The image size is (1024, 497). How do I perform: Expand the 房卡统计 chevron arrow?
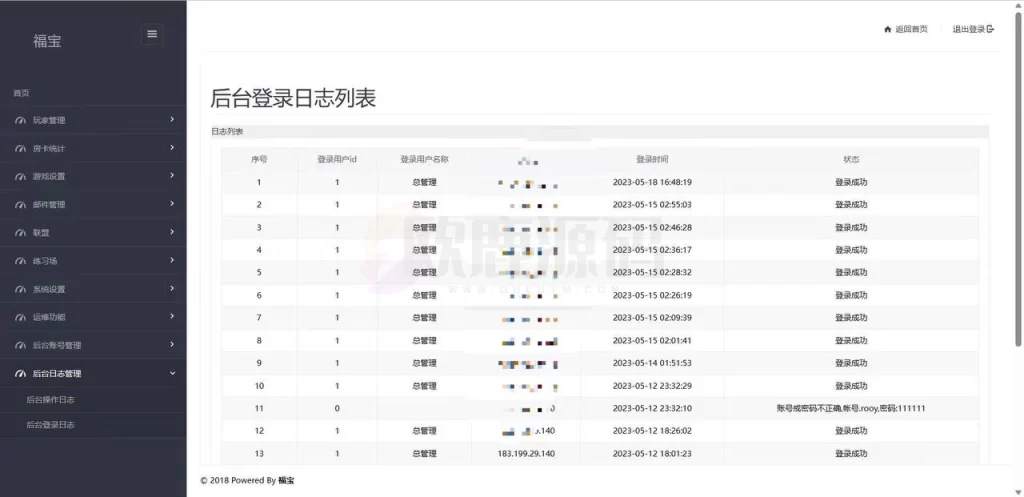point(172,148)
